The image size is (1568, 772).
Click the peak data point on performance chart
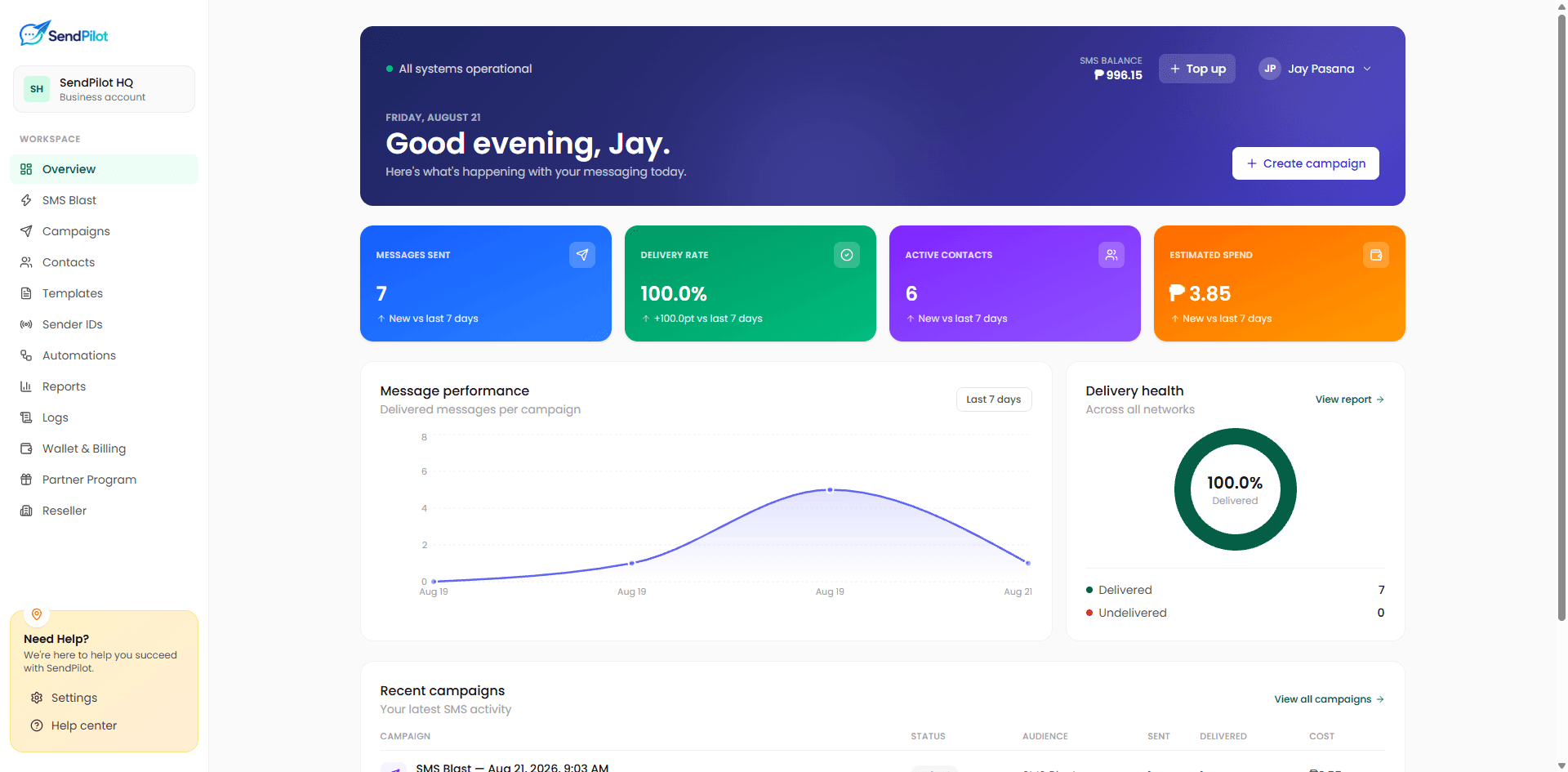coord(830,490)
